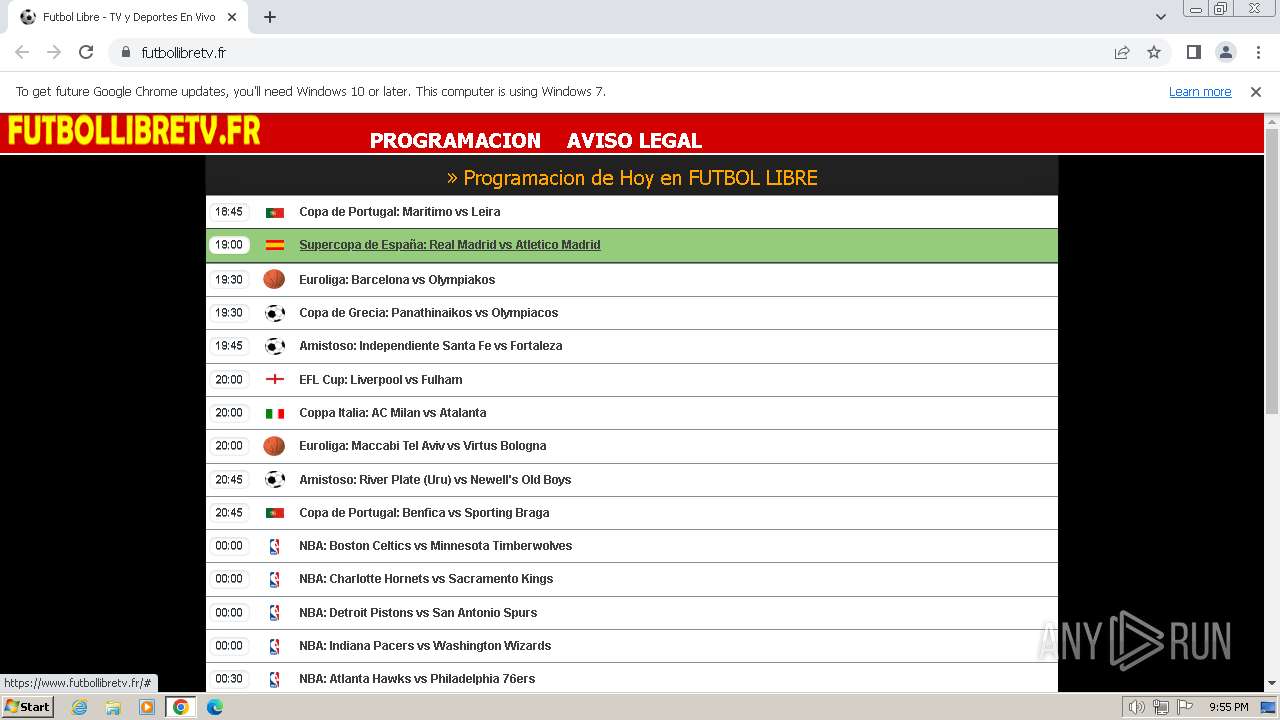Open Euroliga: Maccabi Tel Aviv vs Virtus Bologna

tap(422, 446)
